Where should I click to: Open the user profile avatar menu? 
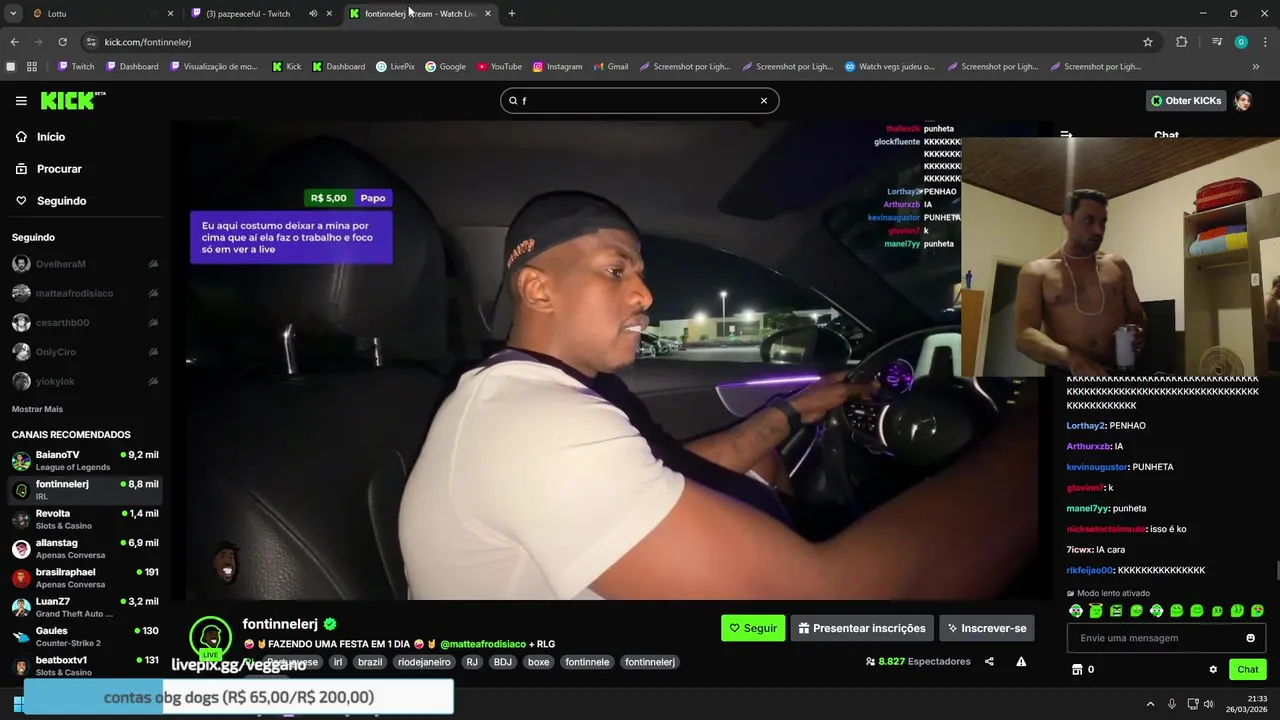click(1243, 101)
